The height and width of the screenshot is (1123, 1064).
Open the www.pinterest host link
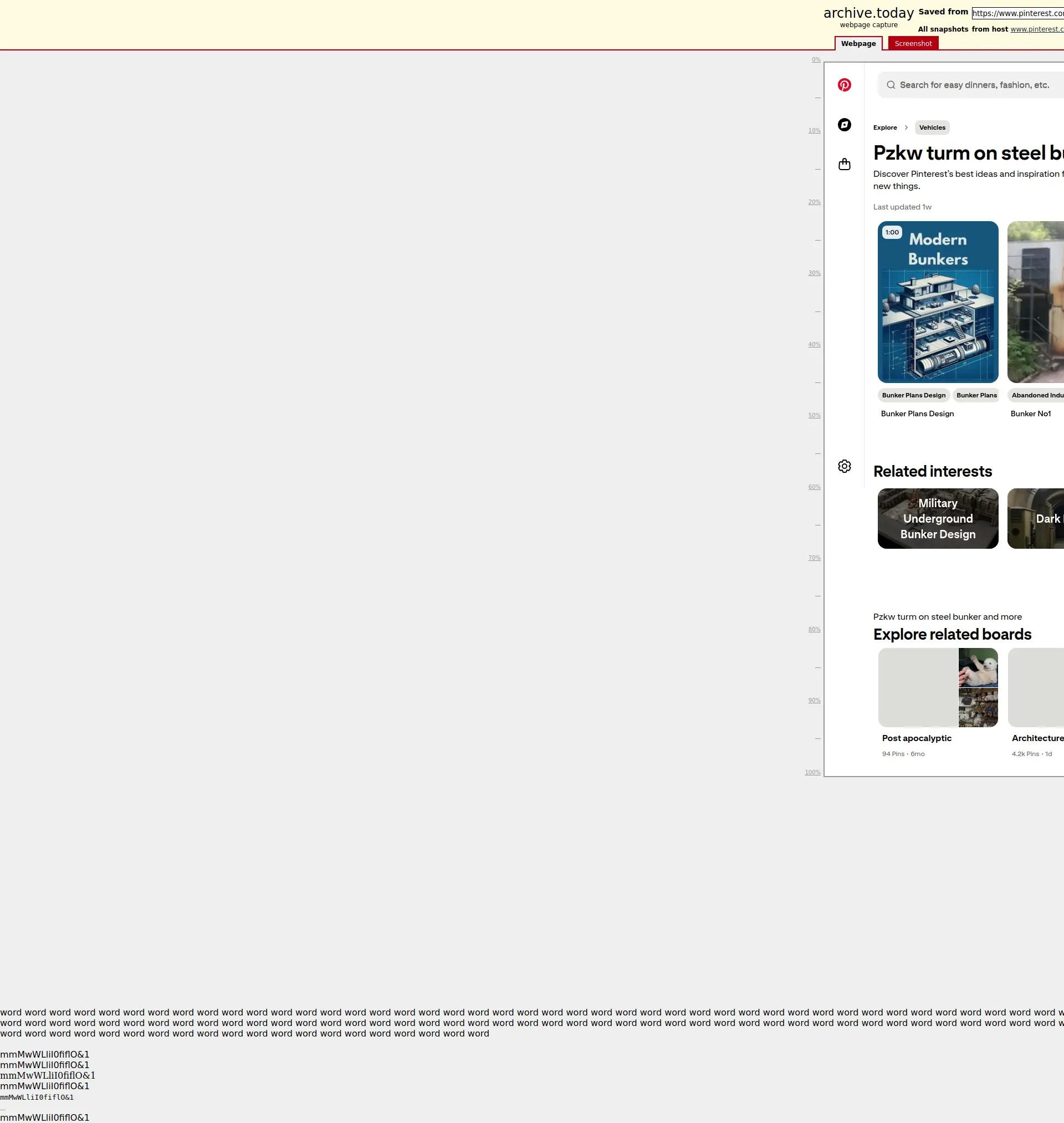[x=1036, y=29]
